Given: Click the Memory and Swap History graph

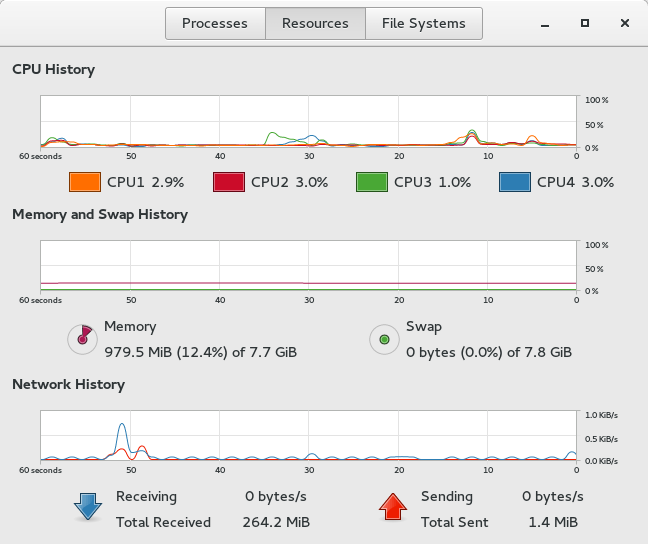Looking at the screenshot, I should 308,267.
